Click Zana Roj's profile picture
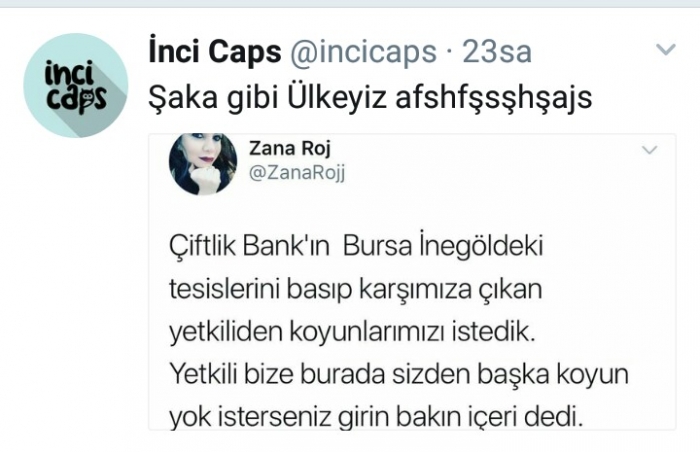 [x=203, y=163]
